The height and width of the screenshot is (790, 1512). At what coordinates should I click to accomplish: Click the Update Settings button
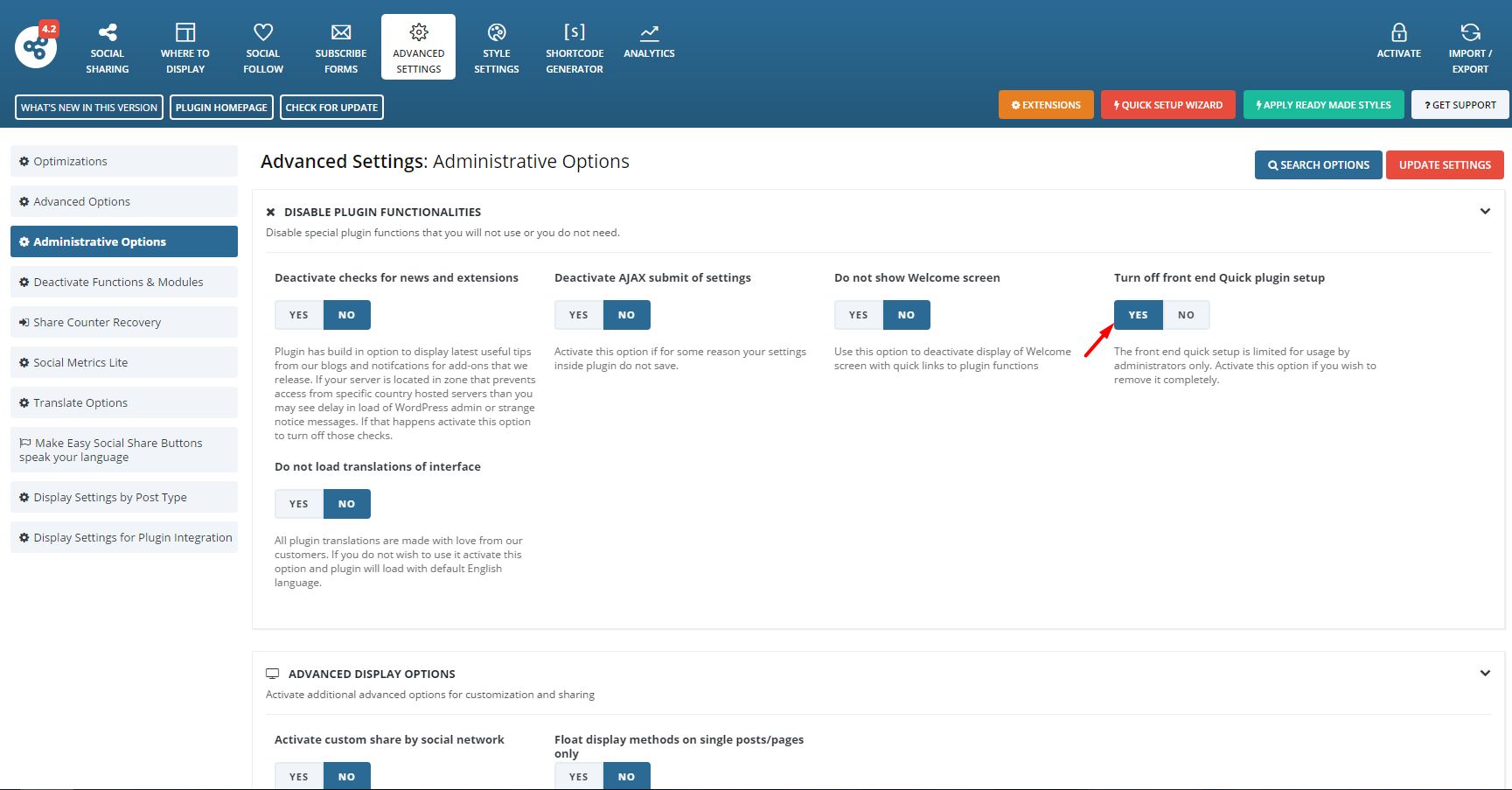pos(1445,165)
